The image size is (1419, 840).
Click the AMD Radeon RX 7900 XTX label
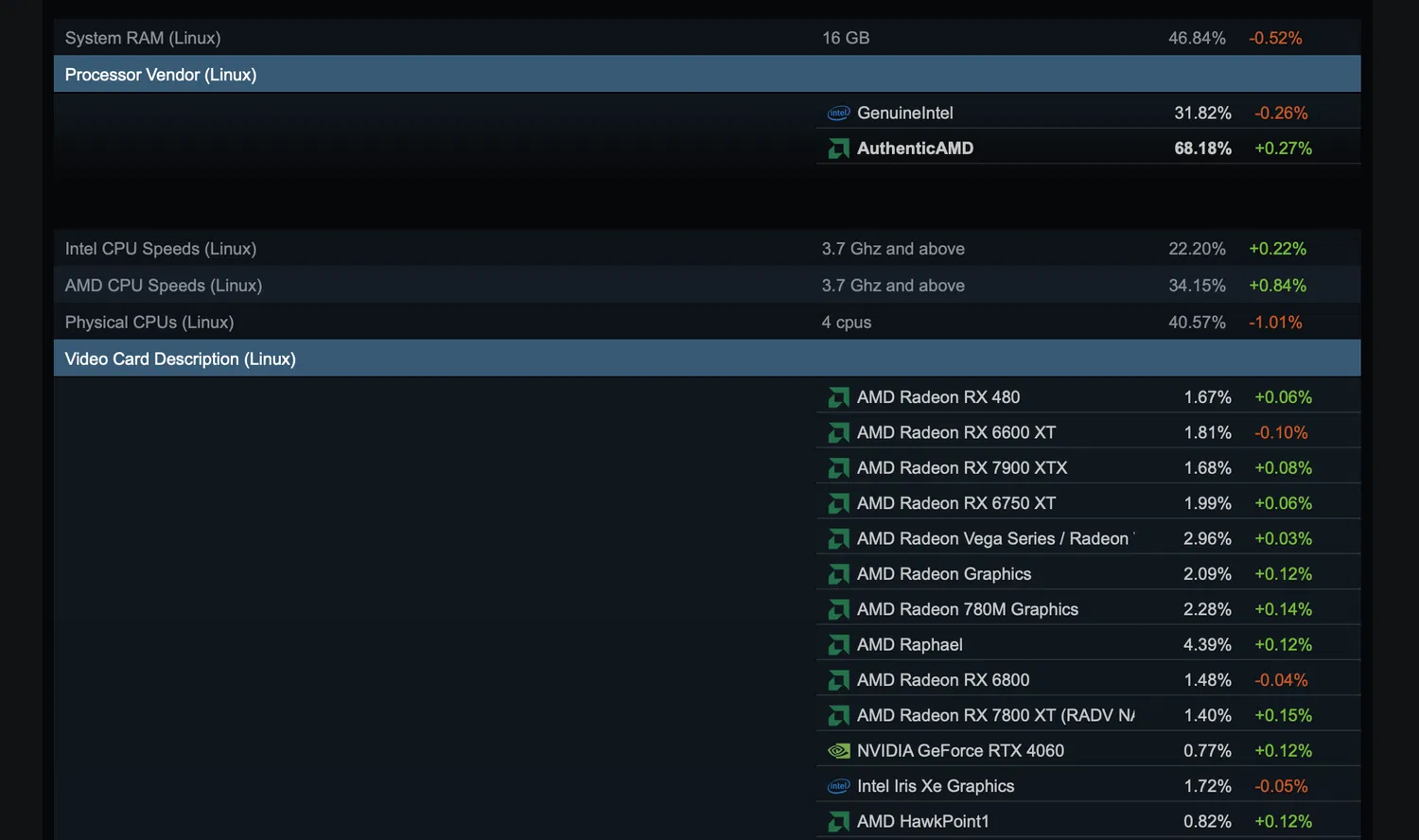962,468
